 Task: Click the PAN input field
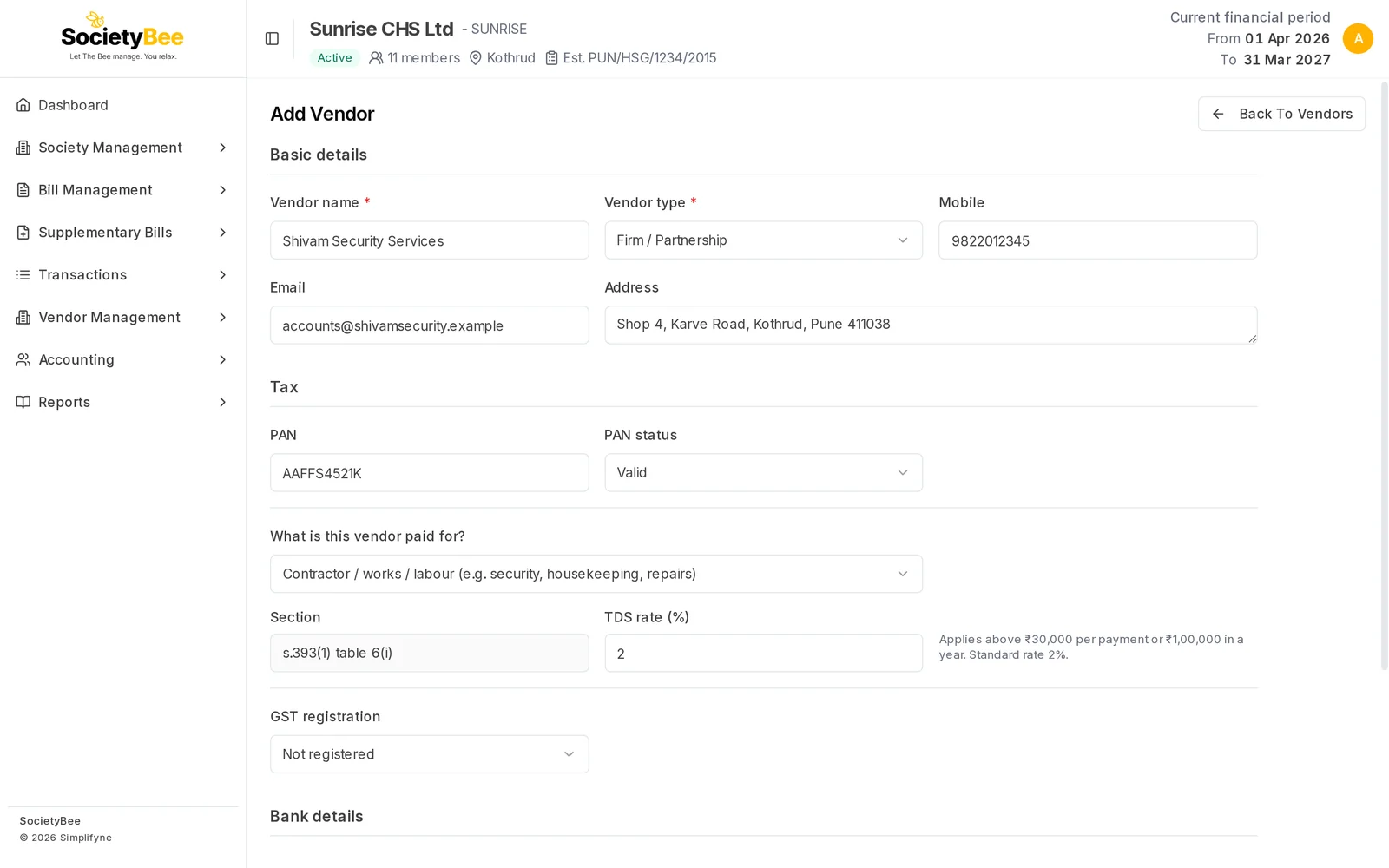pos(430,473)
